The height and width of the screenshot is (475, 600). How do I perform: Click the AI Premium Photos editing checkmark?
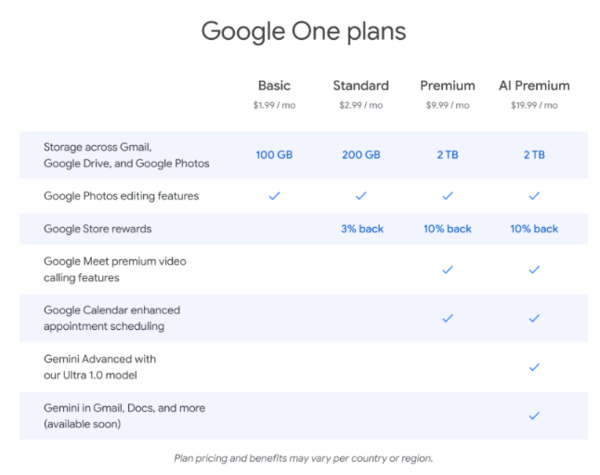pos(534,196)
